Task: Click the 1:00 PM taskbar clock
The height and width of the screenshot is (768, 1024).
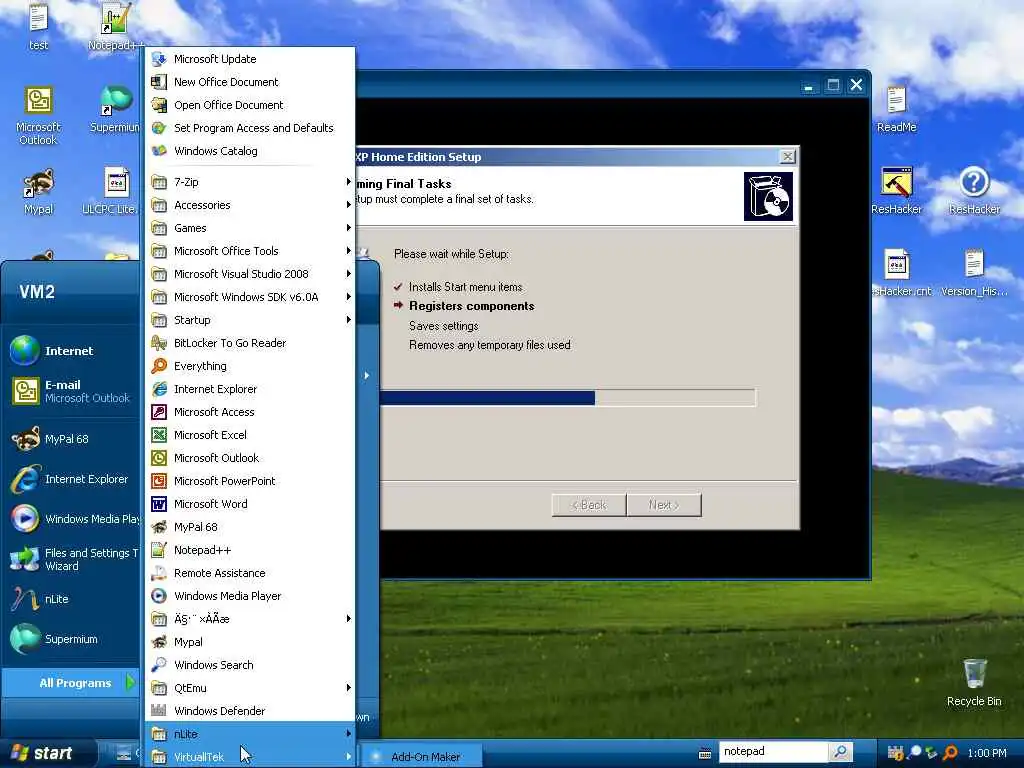Action: pyautogui.click(x=987, y=753)
